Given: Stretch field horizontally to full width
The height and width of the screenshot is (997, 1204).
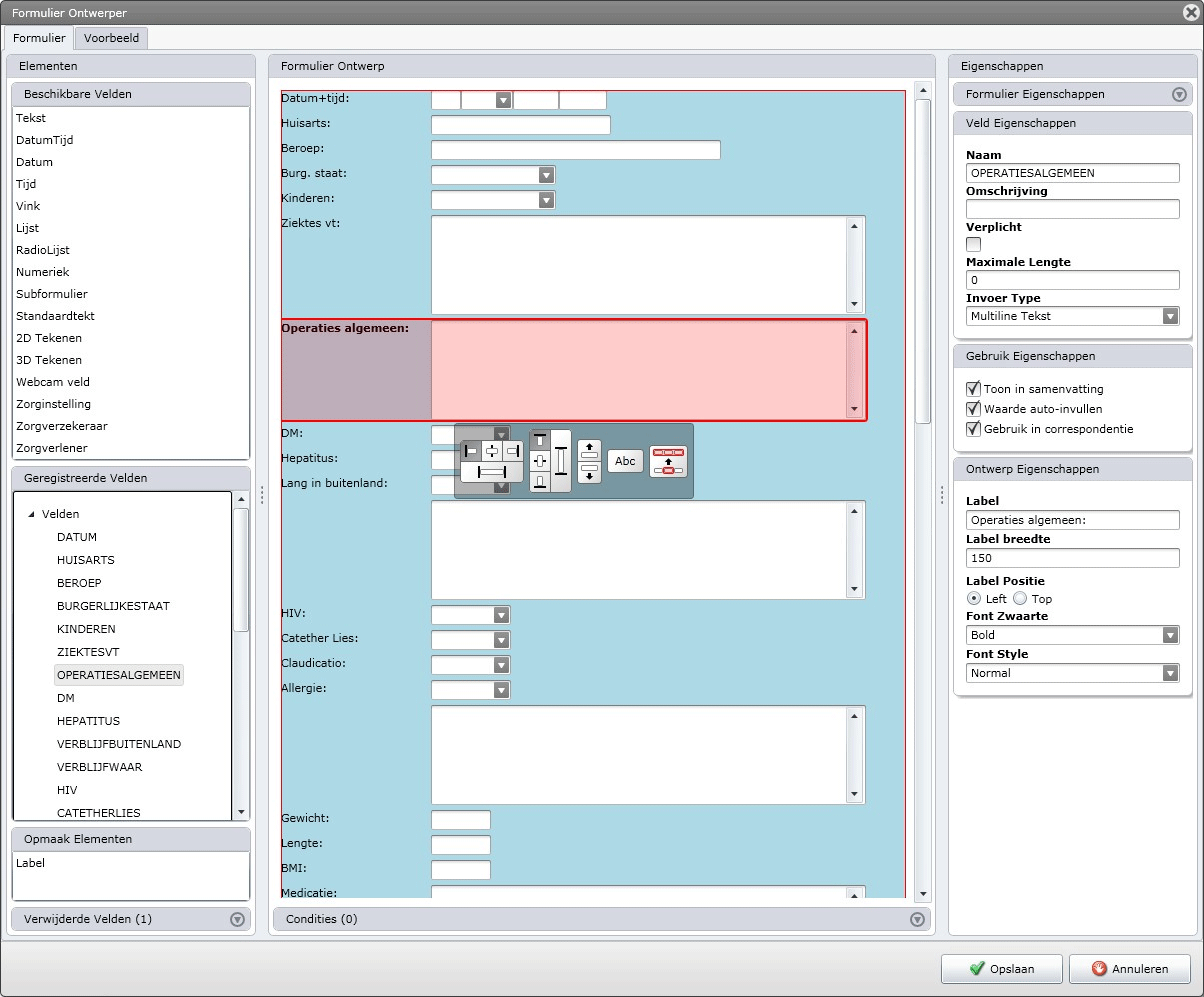Looking at the screenshot, I should pos(492,472).
